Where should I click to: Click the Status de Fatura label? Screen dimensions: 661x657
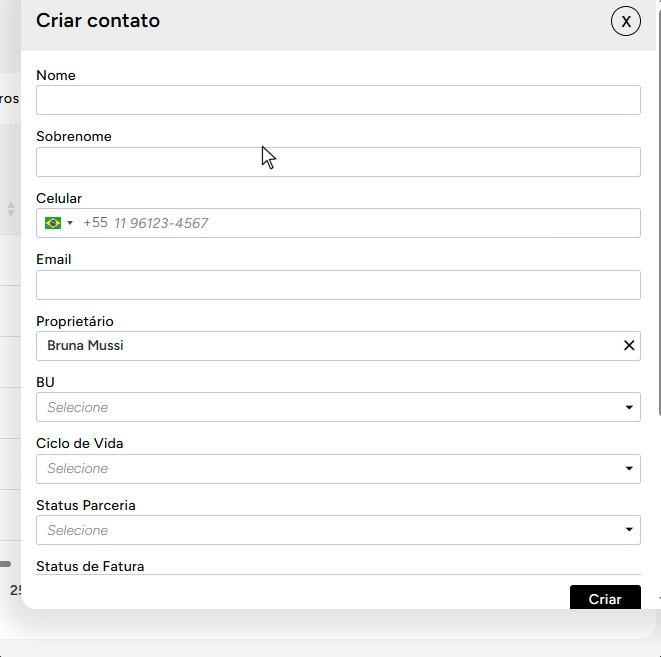pos(90,566)
